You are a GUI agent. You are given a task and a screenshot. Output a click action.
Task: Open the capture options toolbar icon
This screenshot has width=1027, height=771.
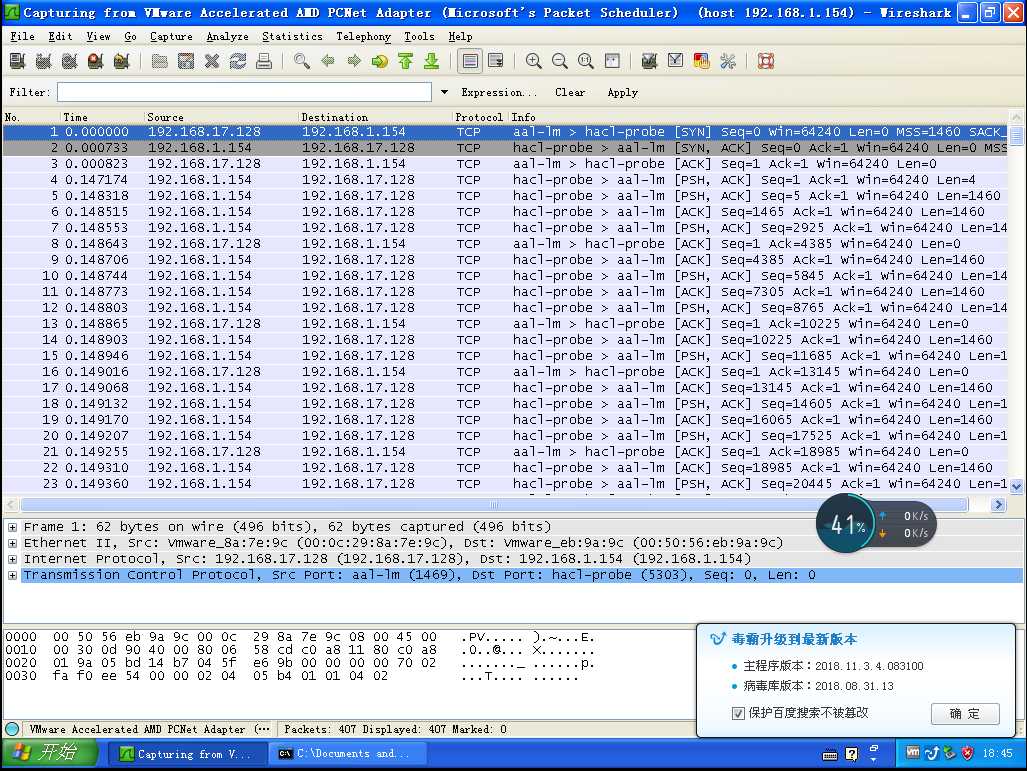pos(43,62)
